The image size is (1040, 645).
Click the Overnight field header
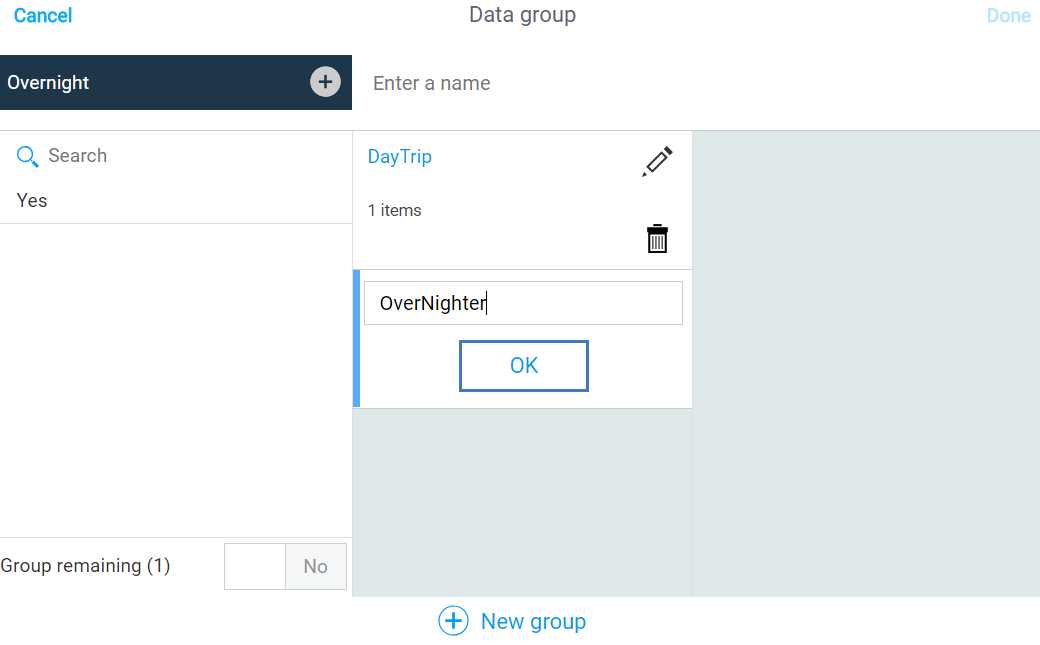150,82
